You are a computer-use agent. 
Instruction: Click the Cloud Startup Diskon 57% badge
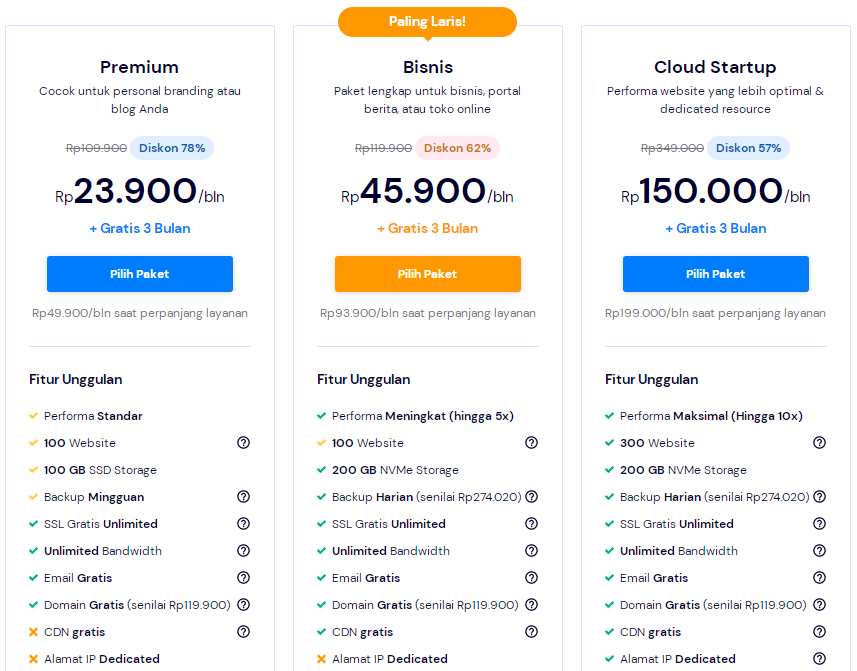point(748,148)
